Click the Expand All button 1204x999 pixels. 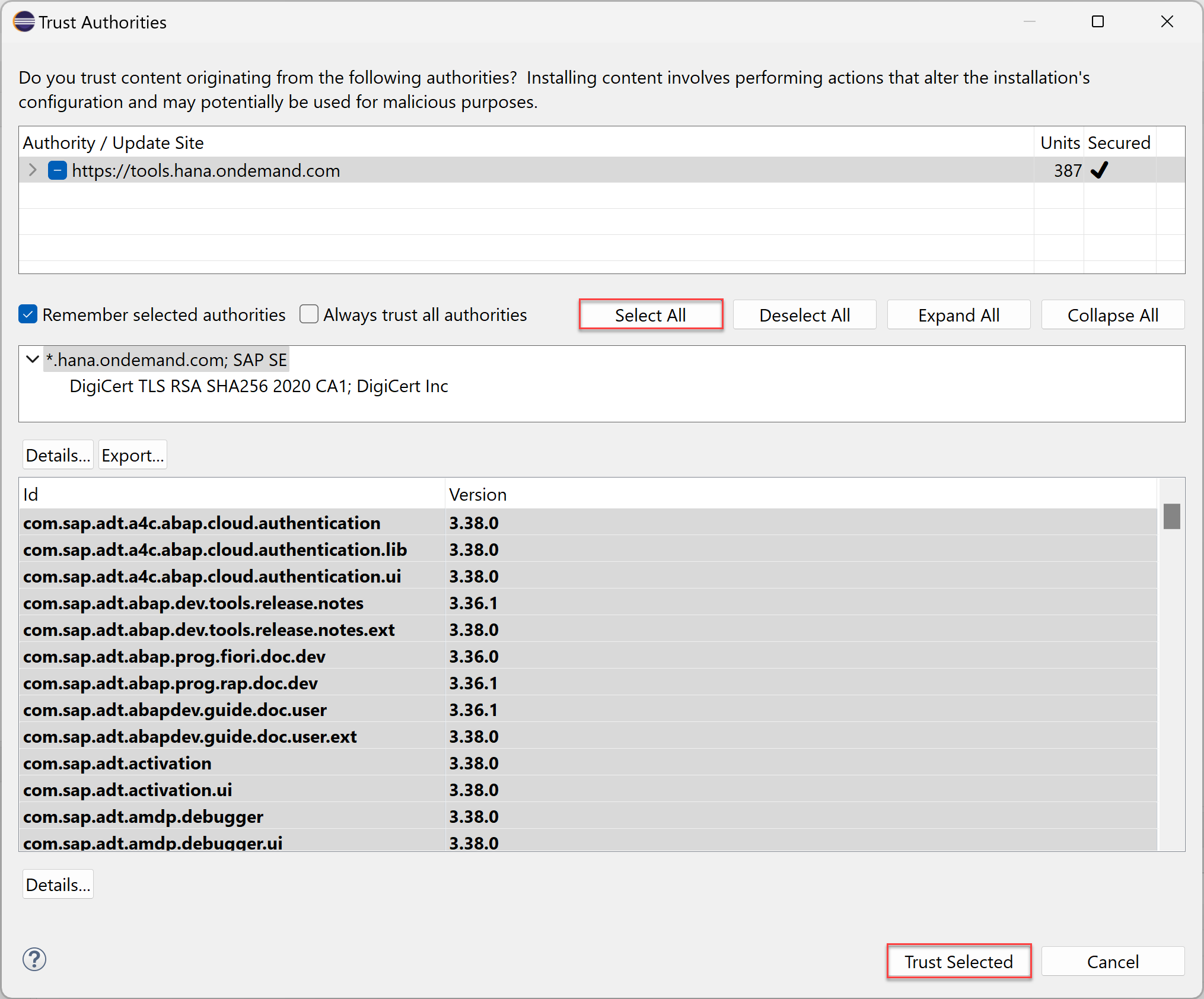[958, 315]
